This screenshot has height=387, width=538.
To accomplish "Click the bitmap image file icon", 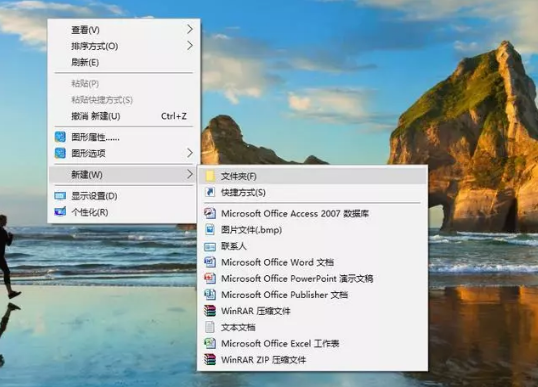I will [210, 230].
